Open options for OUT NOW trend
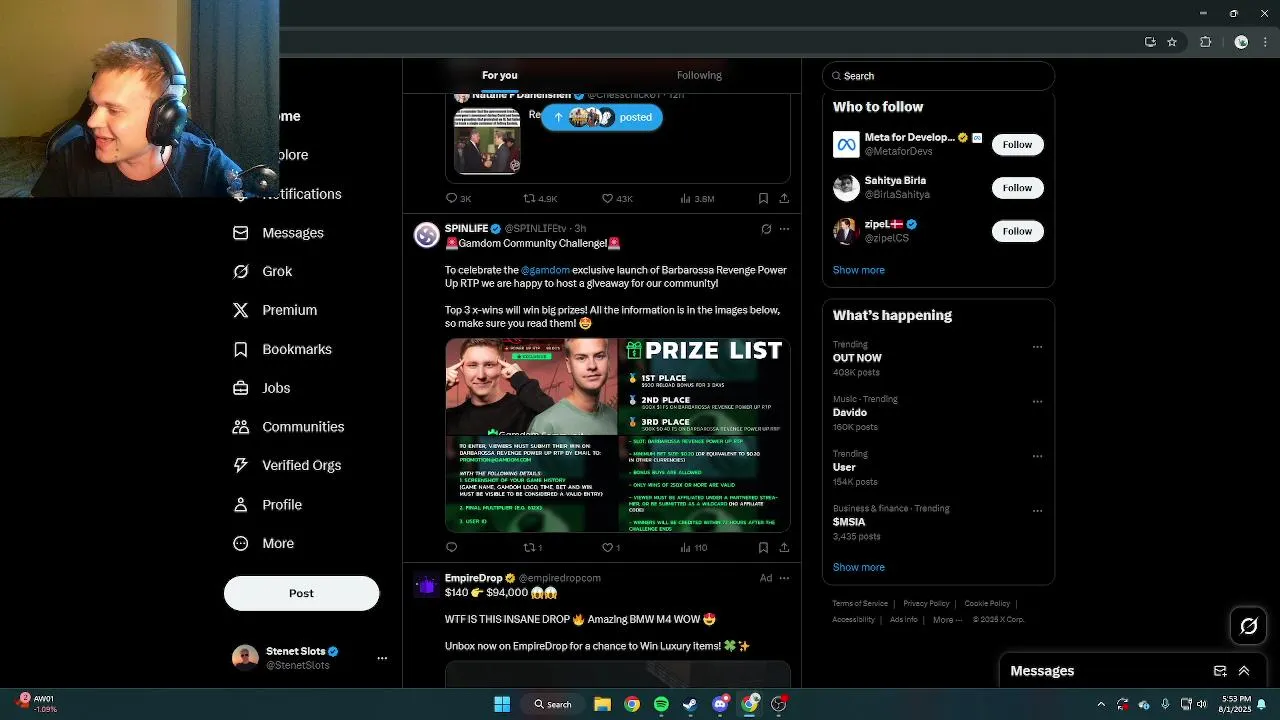1280x720 pixels. pos(1037,347)
